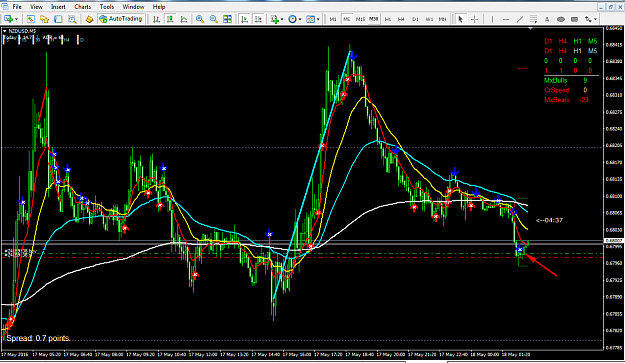Screen dimensions: 625x363
Task: Select the Horizontal Line tool
Action: point(506,19)
